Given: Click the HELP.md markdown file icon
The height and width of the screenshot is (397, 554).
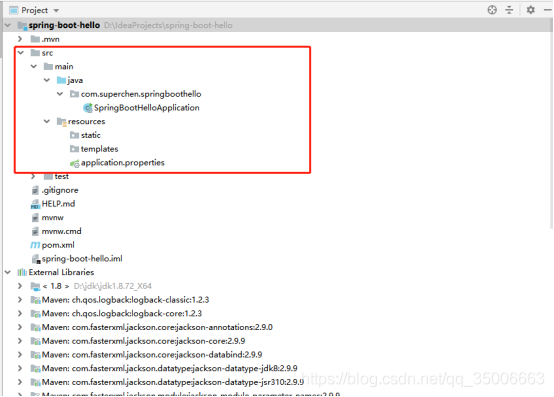Looking at the screenshot, I should tap(35, 204).
